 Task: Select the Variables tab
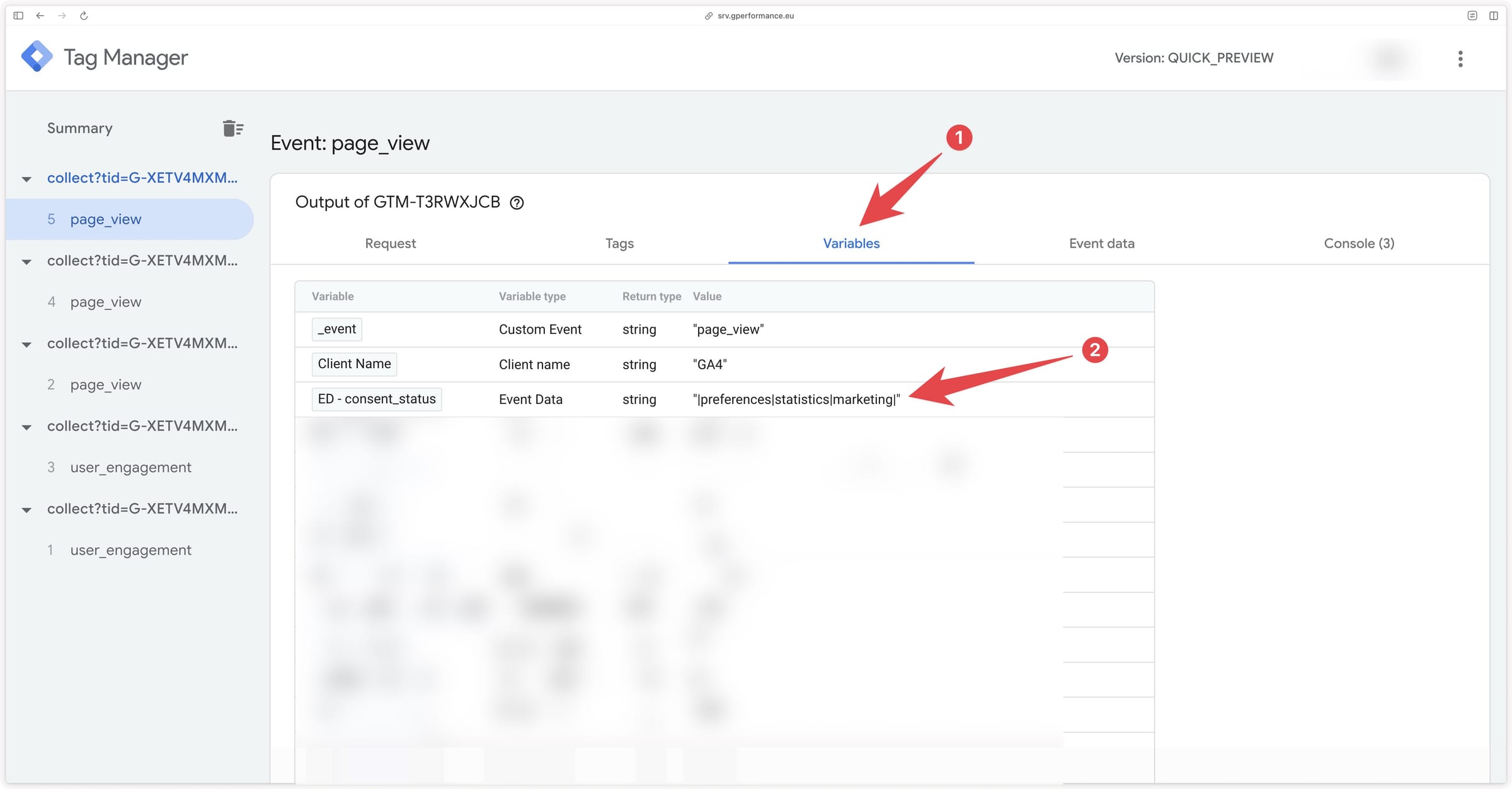(851, 243)
